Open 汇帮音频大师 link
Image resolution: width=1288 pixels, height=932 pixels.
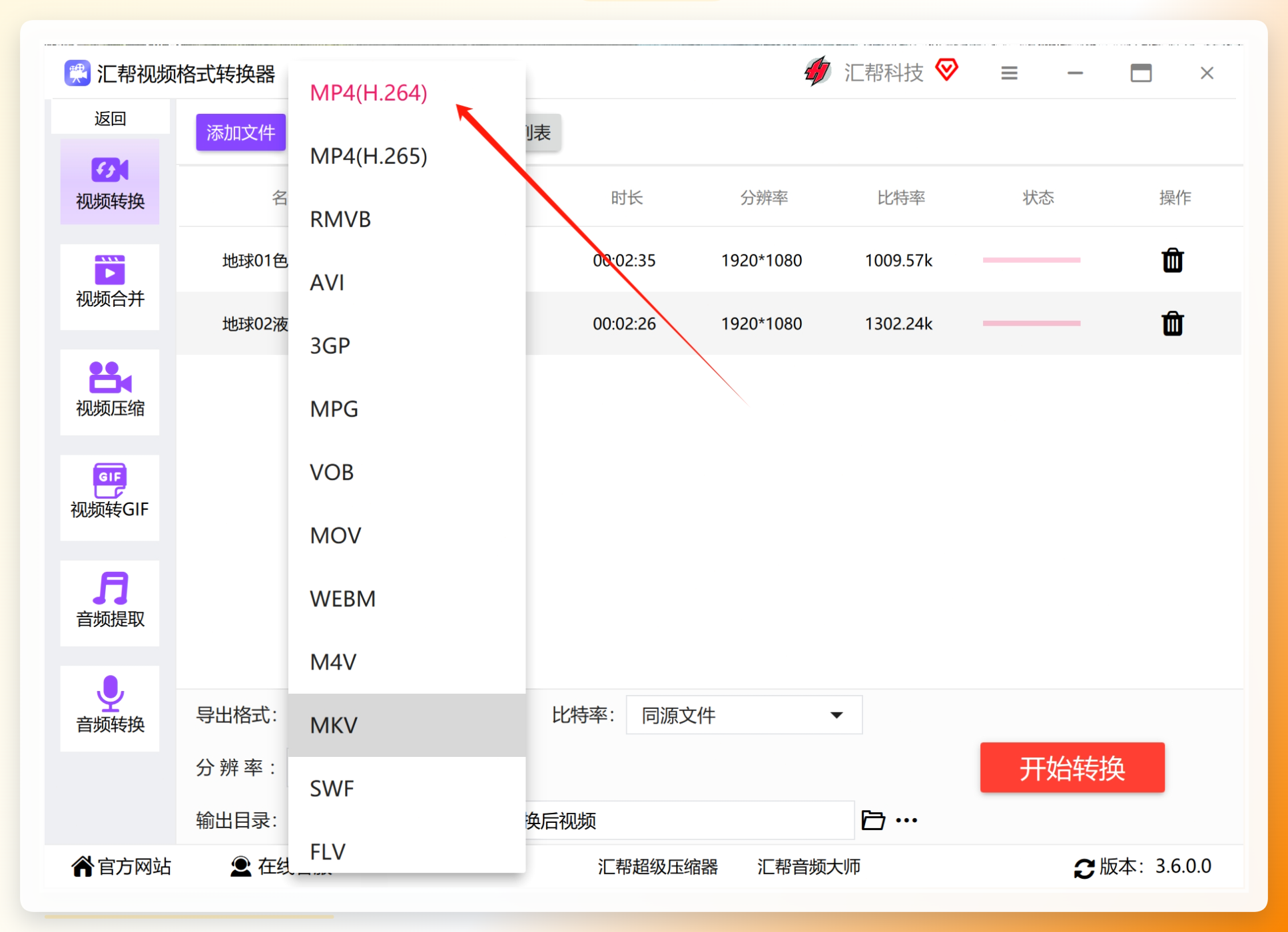(x=808, y=867)
